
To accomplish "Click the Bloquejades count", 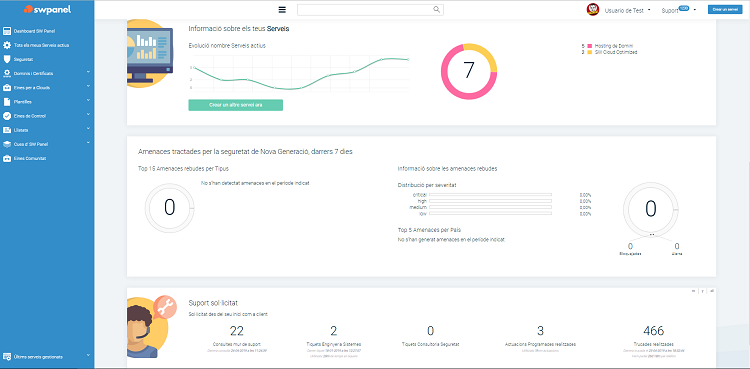I will (x=630, y=246).
